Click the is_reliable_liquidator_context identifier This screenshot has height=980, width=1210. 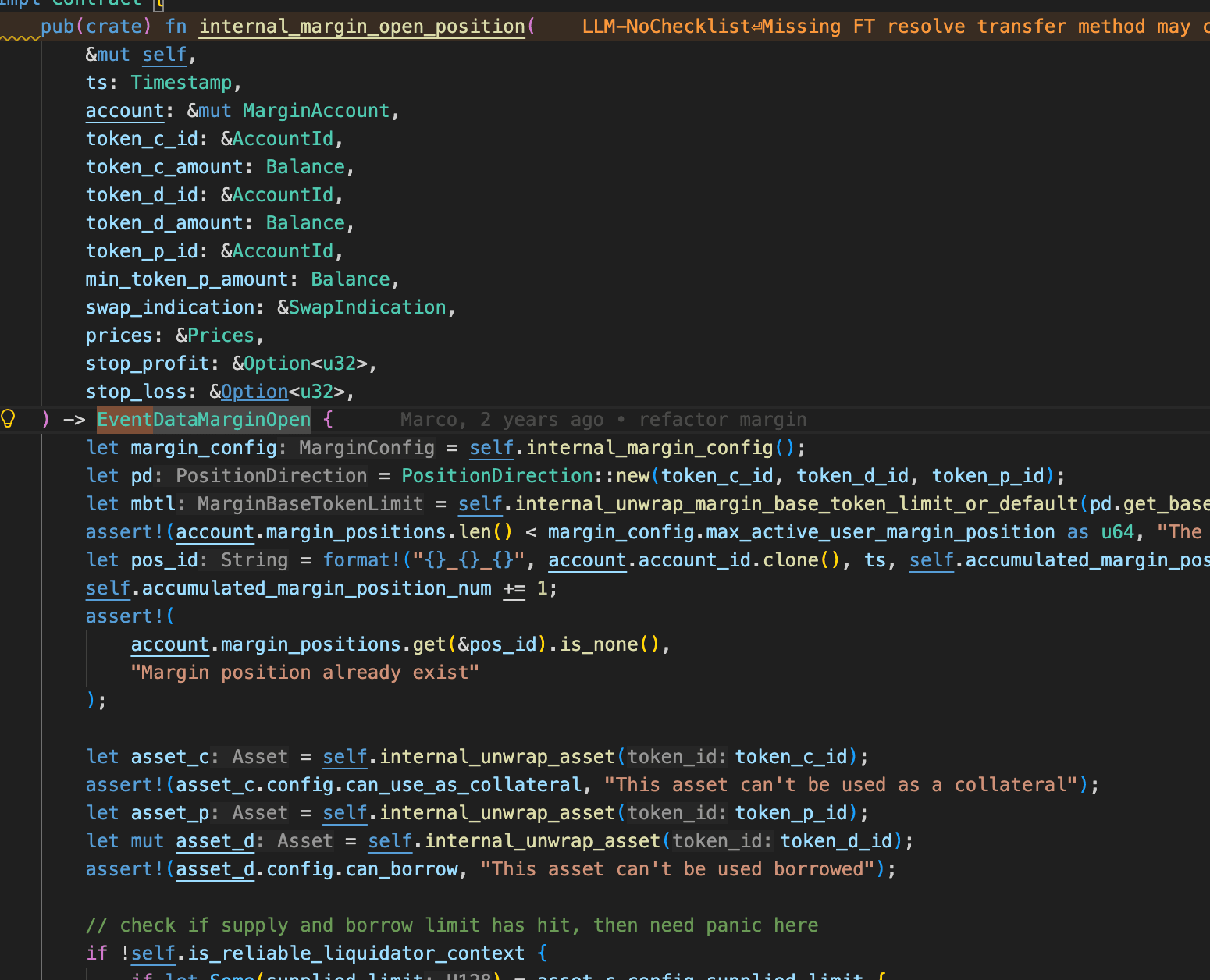pos(356,953)
